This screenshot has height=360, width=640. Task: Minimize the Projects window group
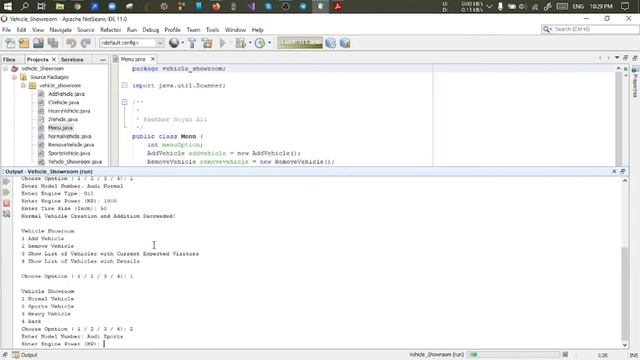(103, 60)
